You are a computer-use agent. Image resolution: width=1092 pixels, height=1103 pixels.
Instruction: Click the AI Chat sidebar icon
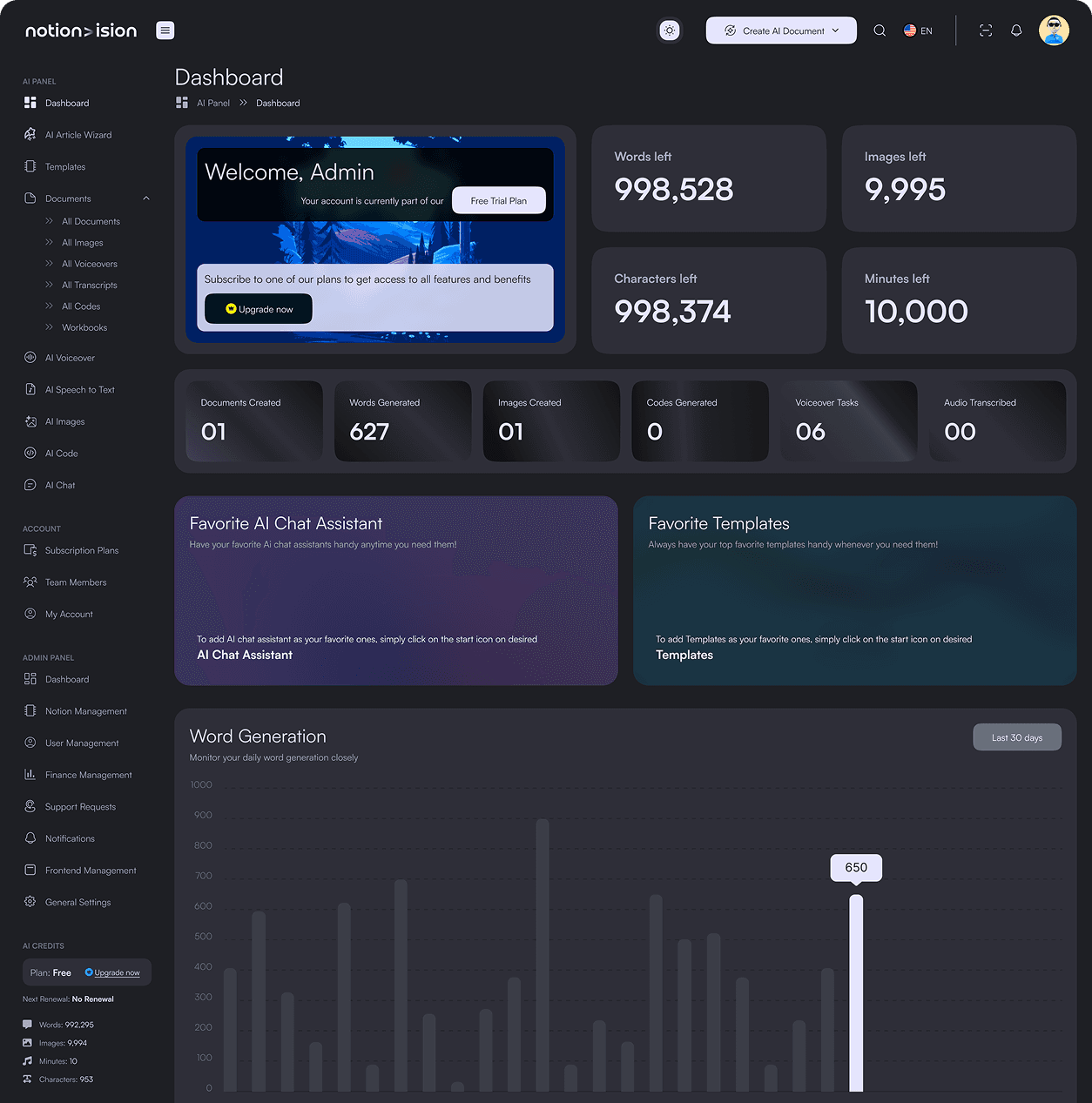point(30,485)
